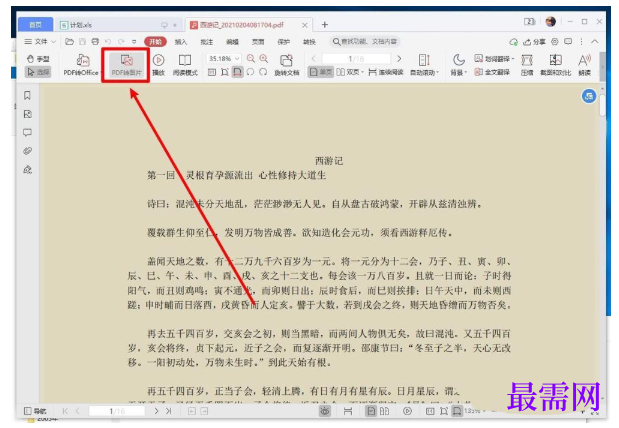
Task: Open the 开始 ribbon tab
Action: [155, 41]
